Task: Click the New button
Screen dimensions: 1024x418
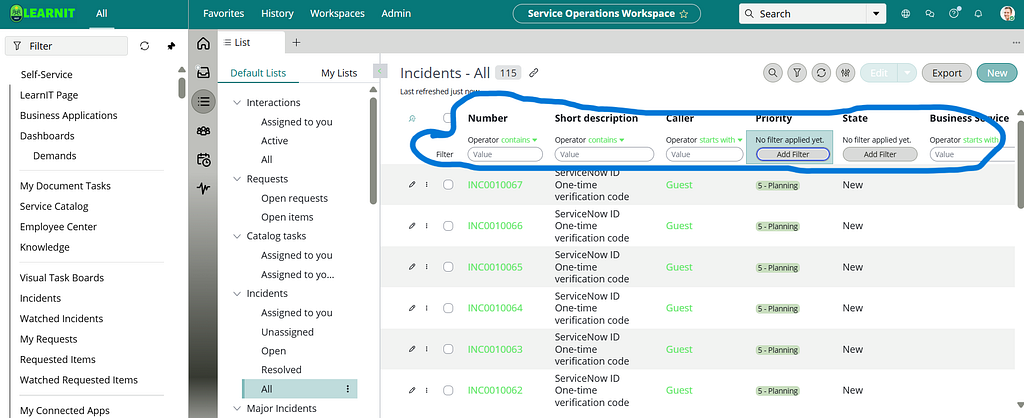Action: click(997, 73)
